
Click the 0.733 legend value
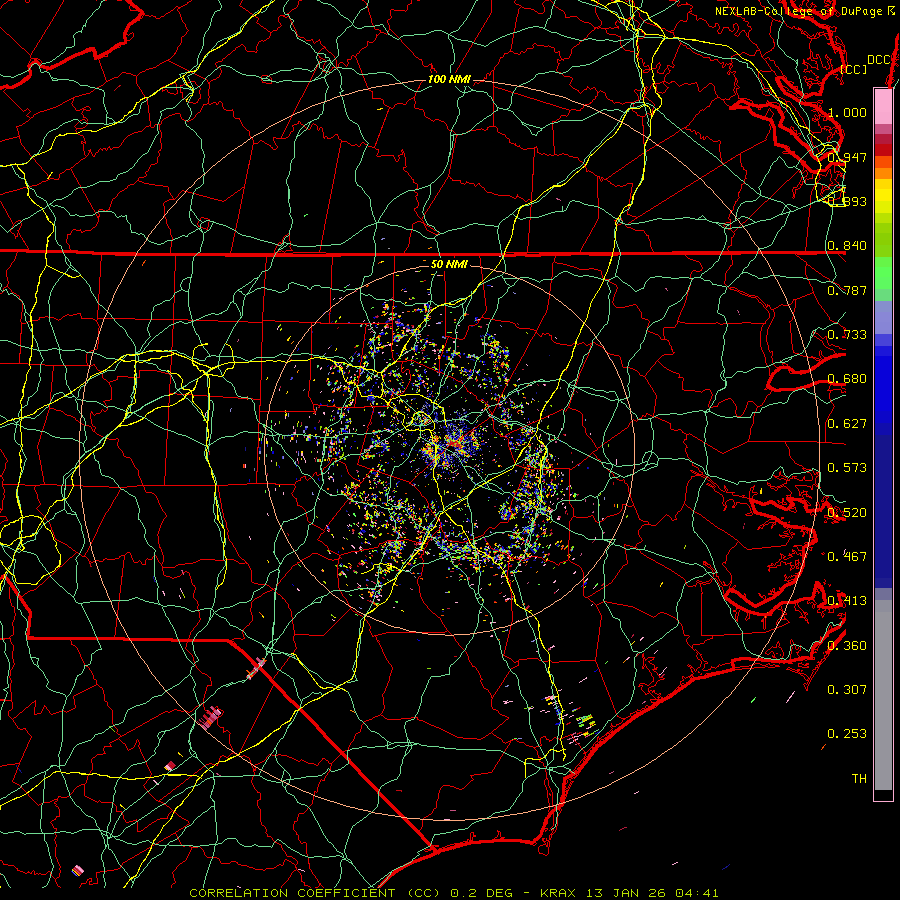coord(847,335)
